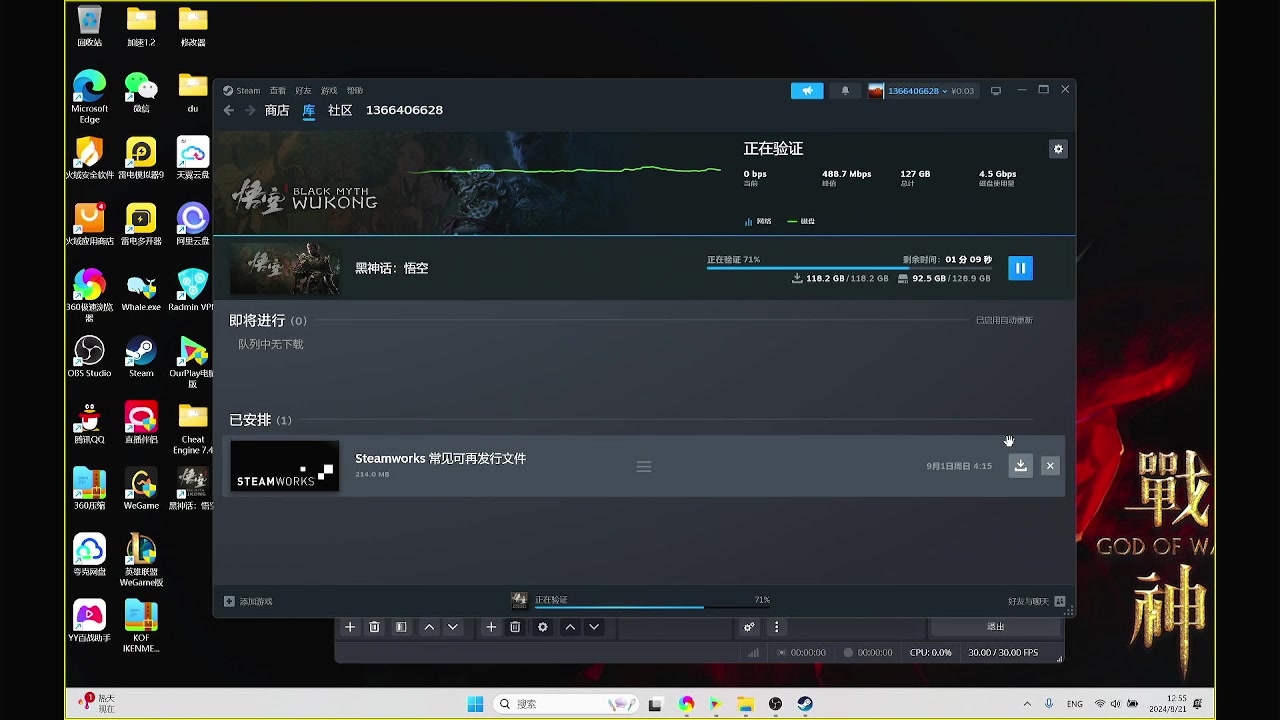Select Radmin VPN desktop shortcut
This screenshot has width=1280, height=720.
pyautogui.click(x=192, y=291)
